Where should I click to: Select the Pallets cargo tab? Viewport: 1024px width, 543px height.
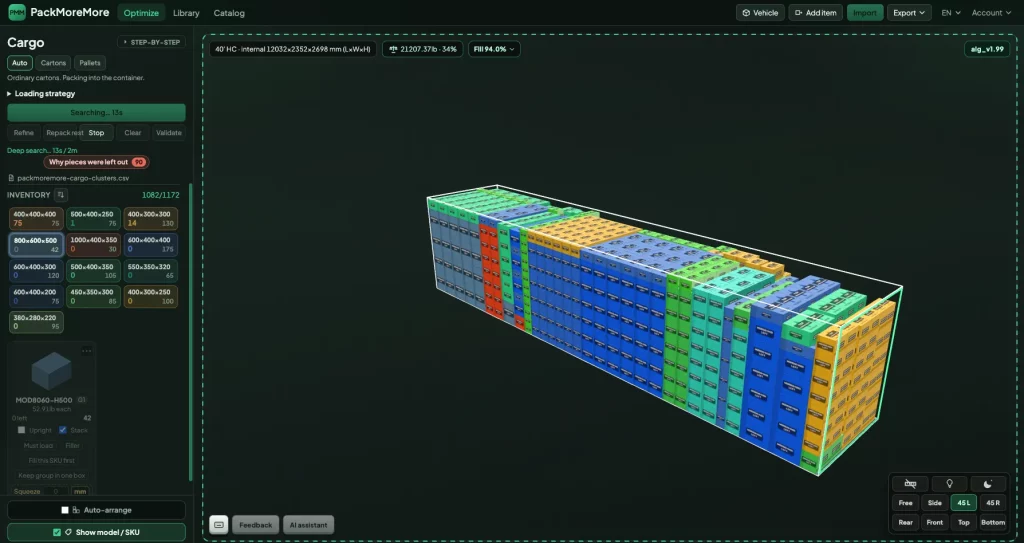pos(90,63)
